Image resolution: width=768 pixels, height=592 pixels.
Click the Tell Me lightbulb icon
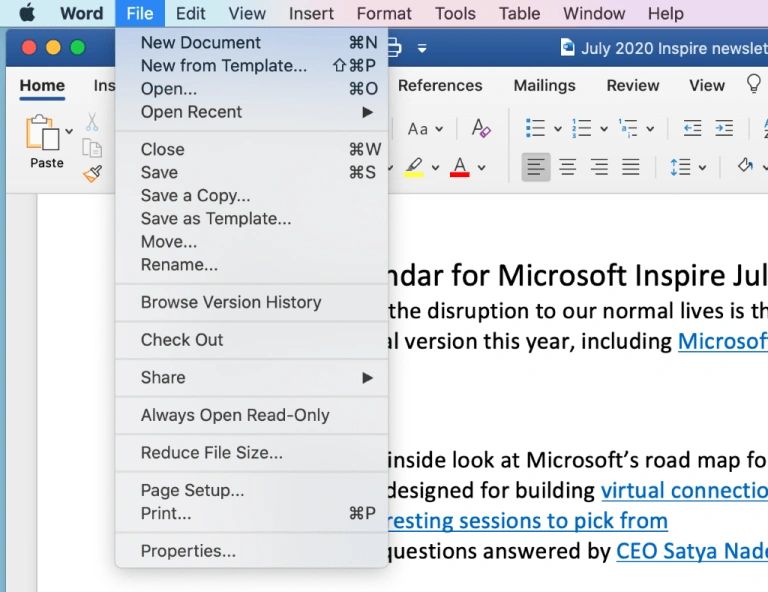tap(754, 85)
